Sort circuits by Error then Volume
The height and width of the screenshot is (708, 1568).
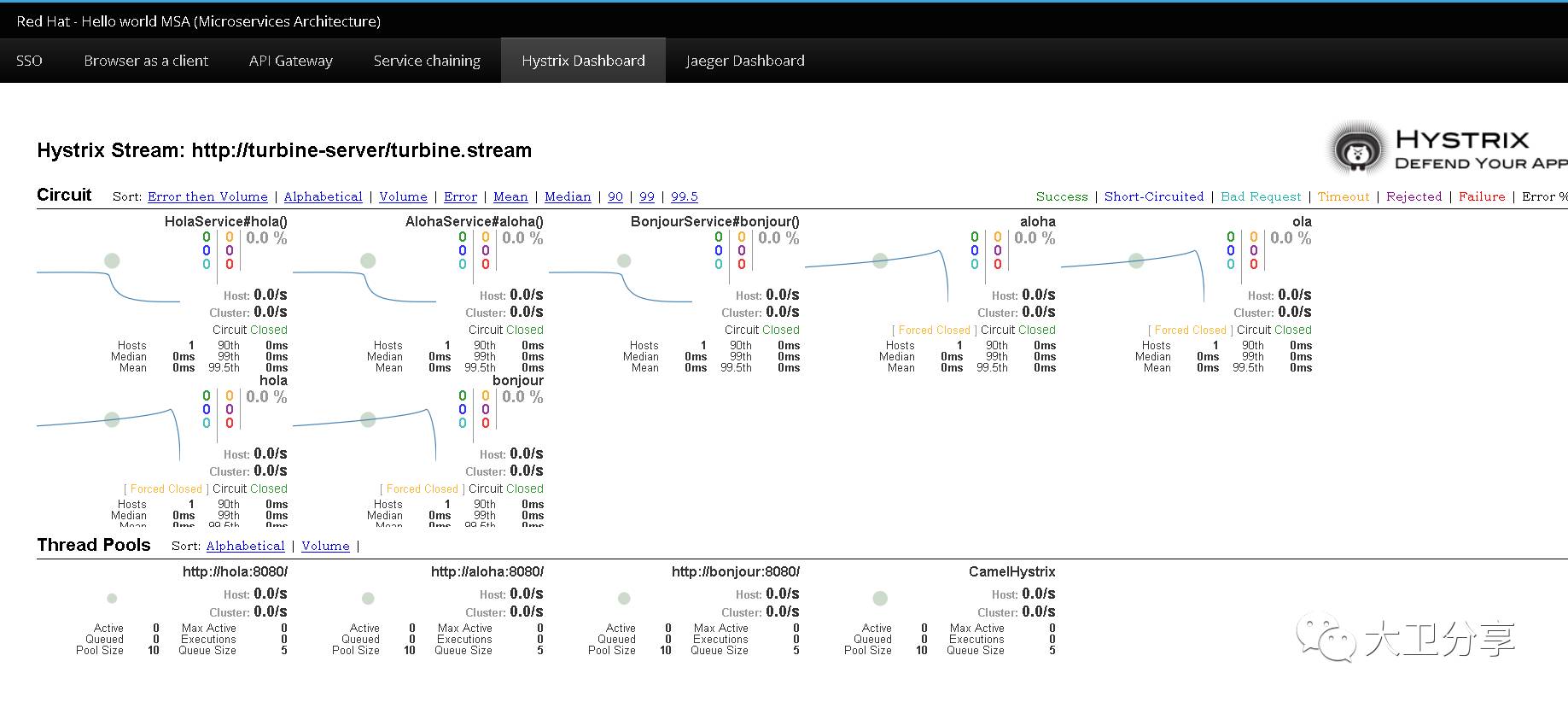point(207,196)
